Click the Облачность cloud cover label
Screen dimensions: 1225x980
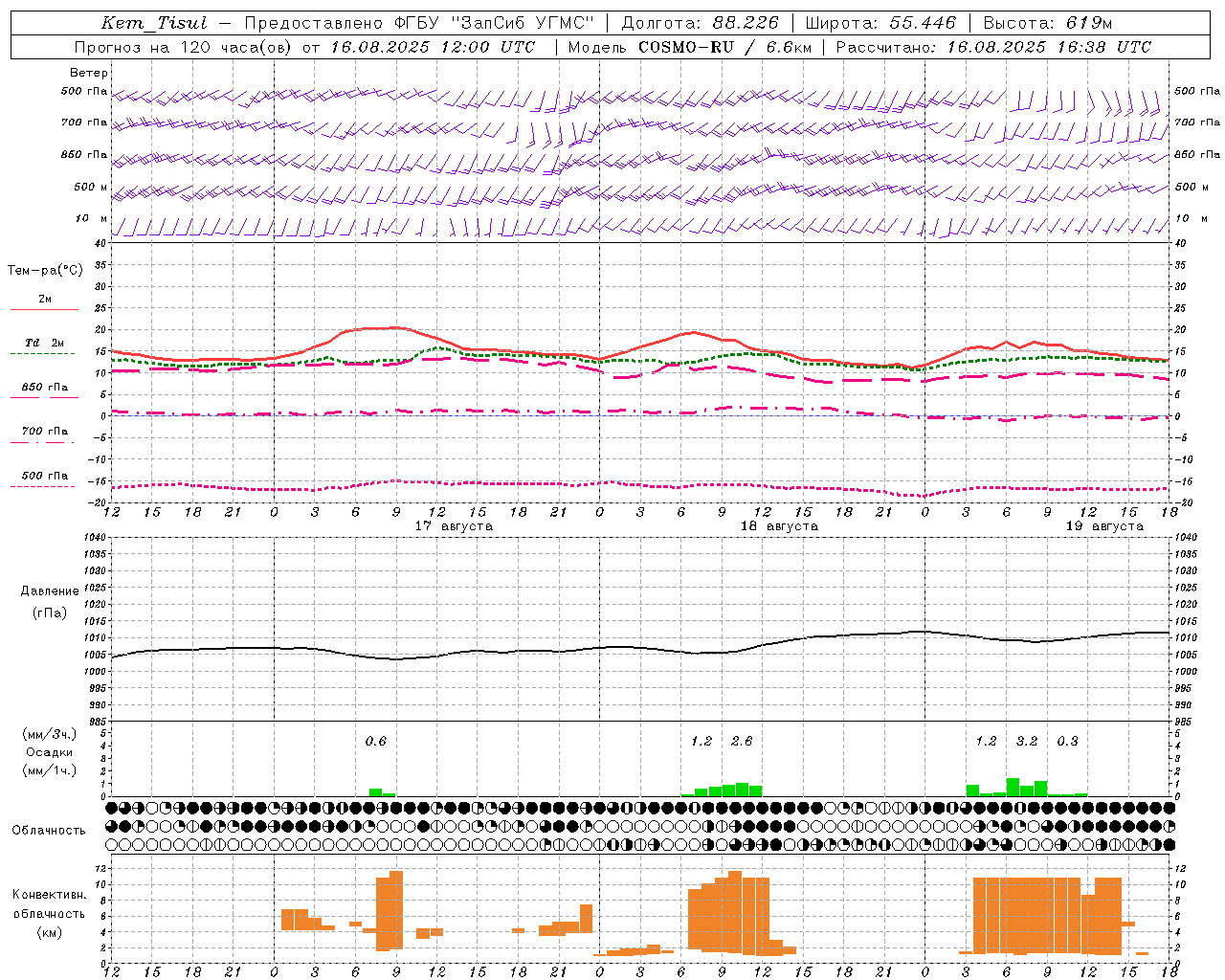point(49,830)
